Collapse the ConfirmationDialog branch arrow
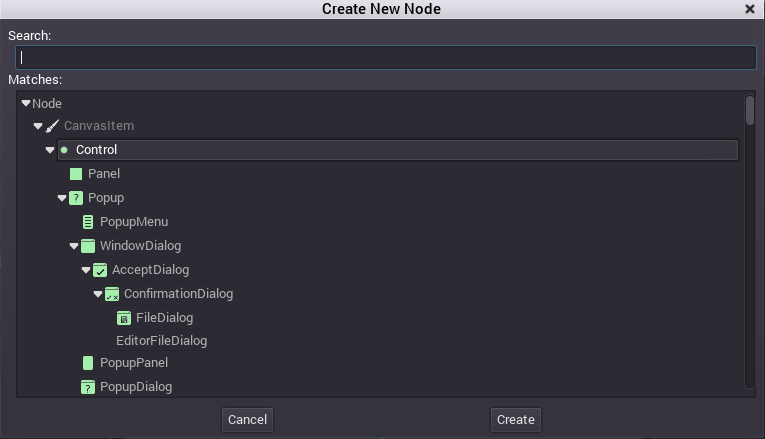Screen dimensions: 765x439 tap(98, 294)
